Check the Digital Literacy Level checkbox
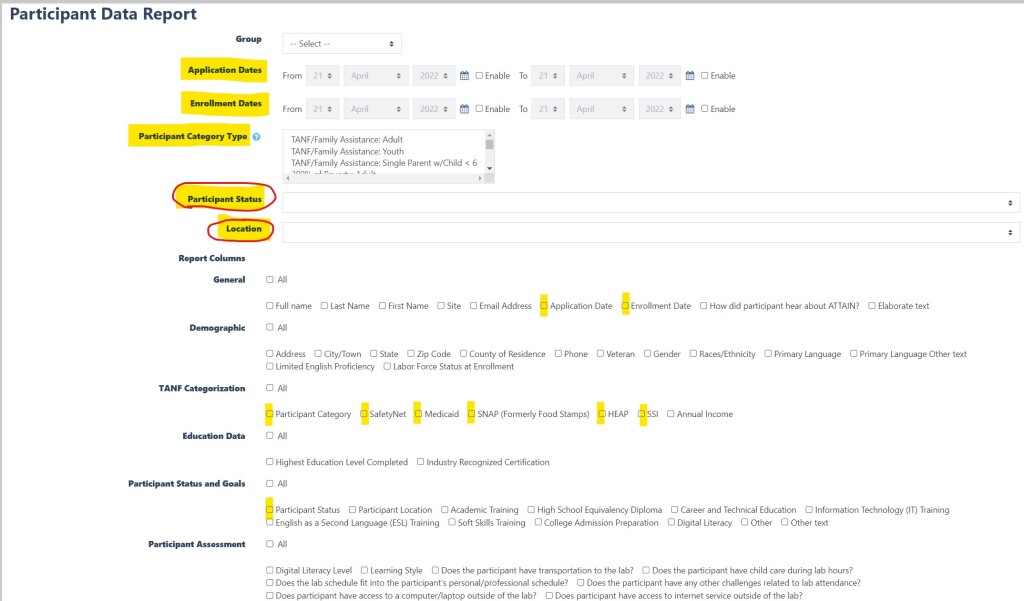Viewport: 1024px width, 601px height. 270,570
